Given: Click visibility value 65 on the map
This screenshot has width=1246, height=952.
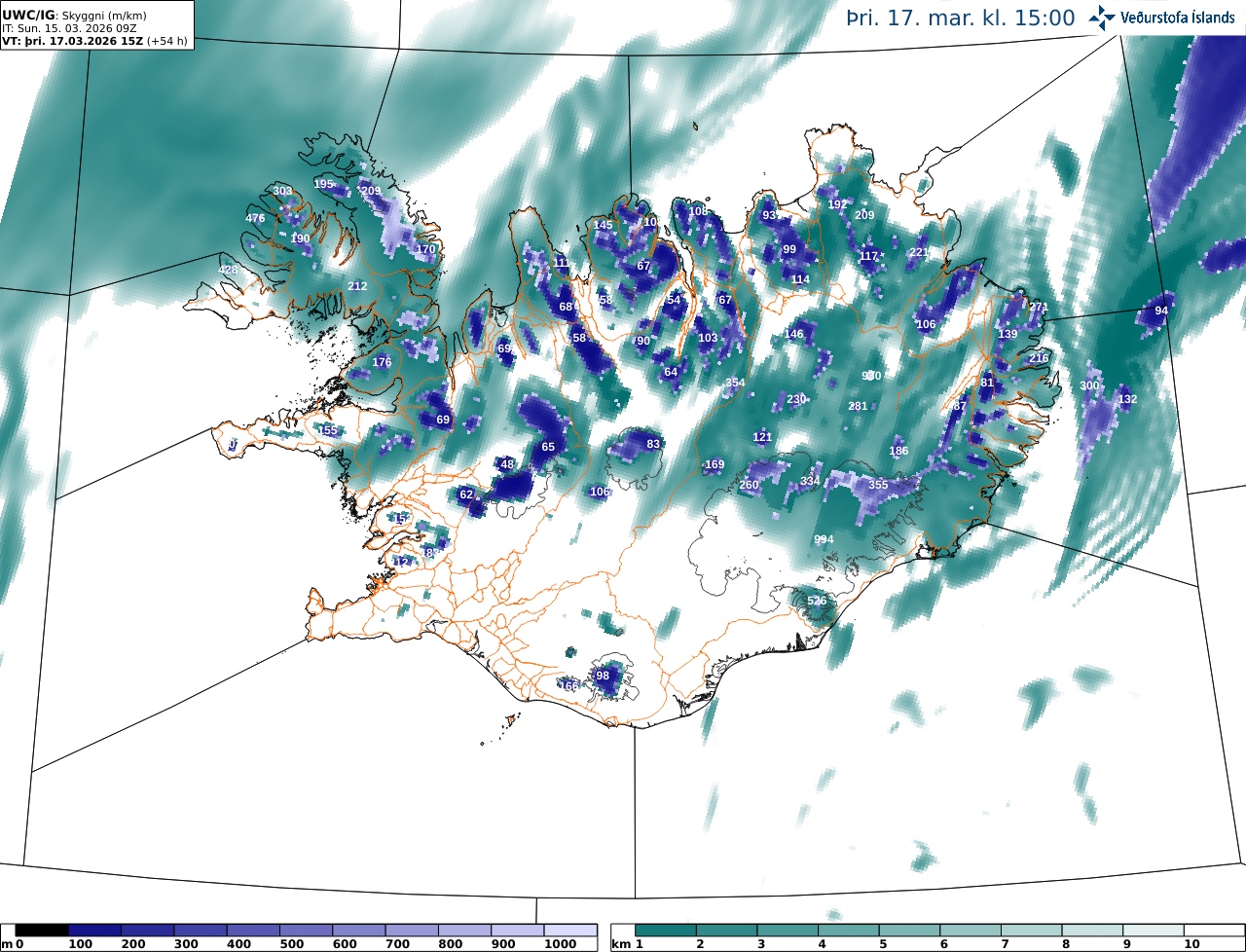Looking at the screenshot, I should (x=548, y=447).
